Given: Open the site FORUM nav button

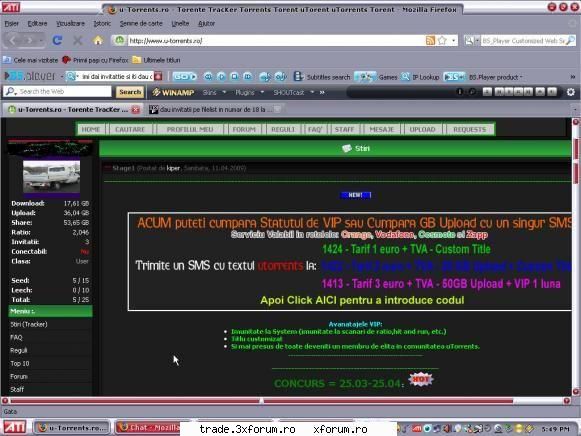Looking at the screenshot, I should click(244, 129).
